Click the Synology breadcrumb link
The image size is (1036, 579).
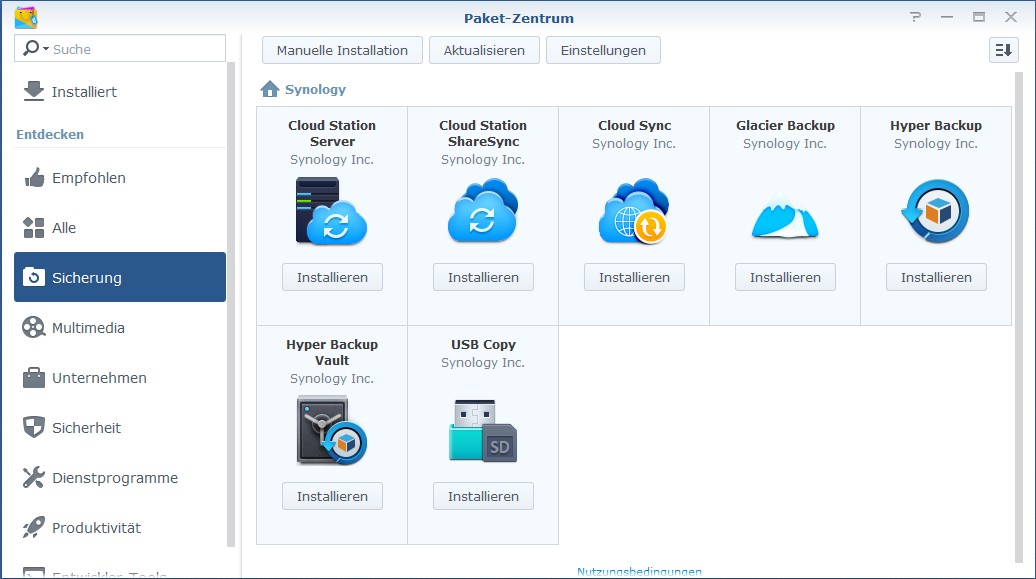(x=315, y=89)
